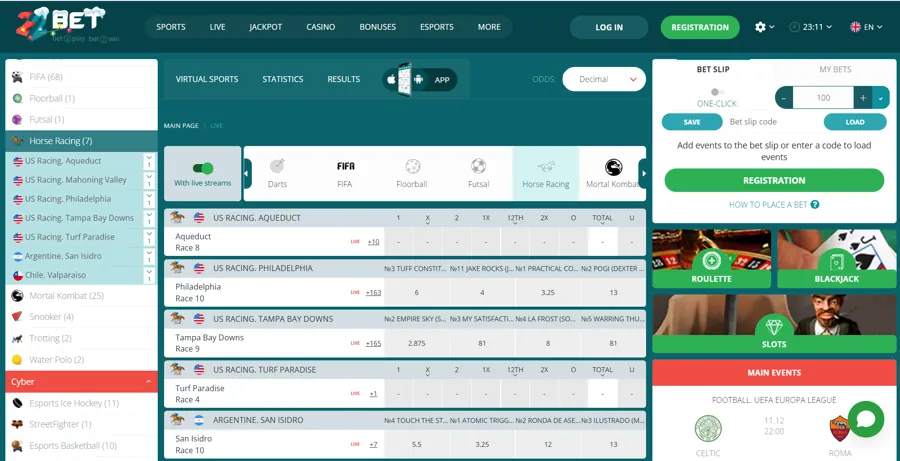
Task: Click the Bet slip code field
Action: coord(773,122)
